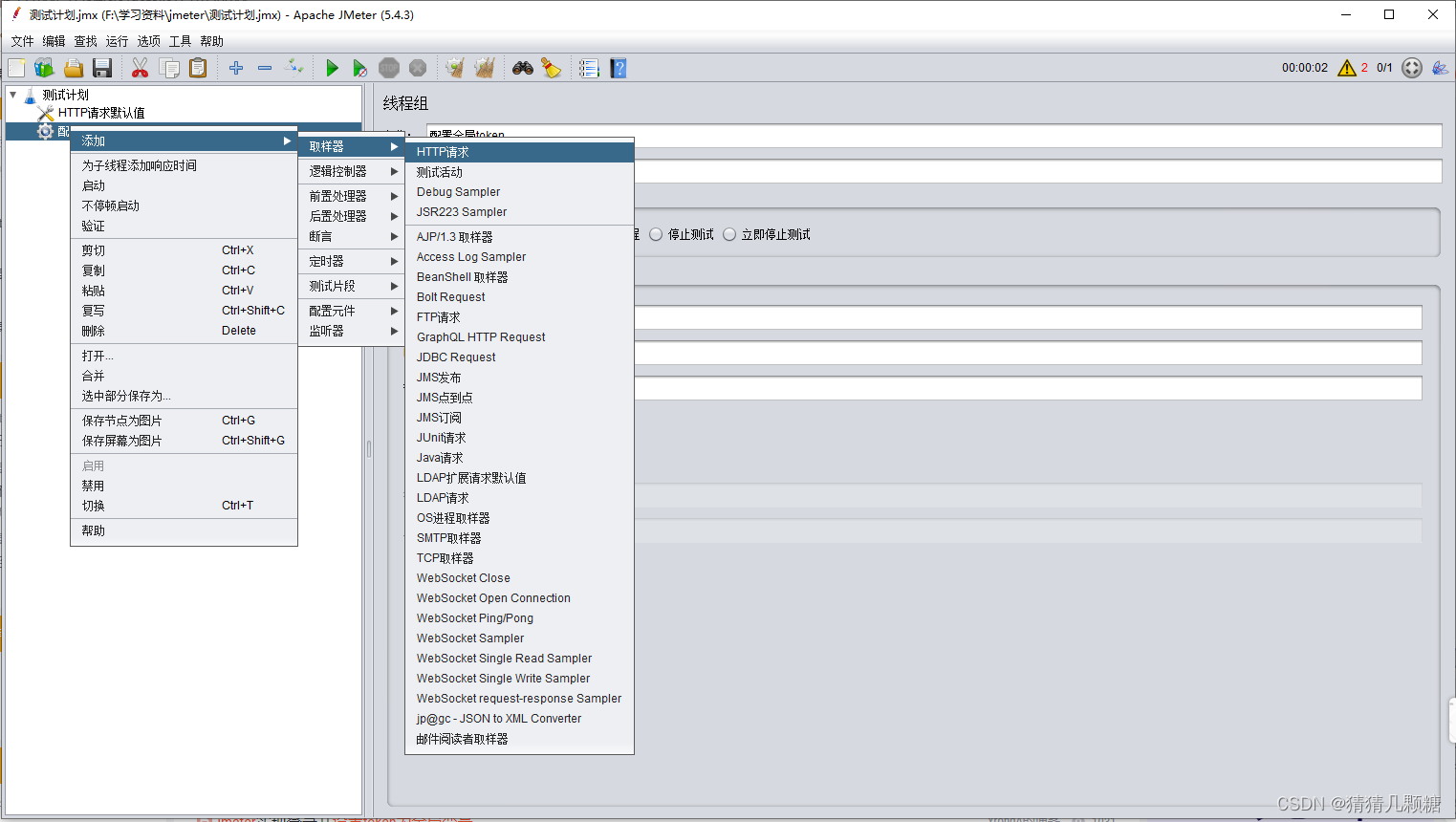Select the 立即停止测试 radio button
1456x822 pixels.
click(729, 234)
